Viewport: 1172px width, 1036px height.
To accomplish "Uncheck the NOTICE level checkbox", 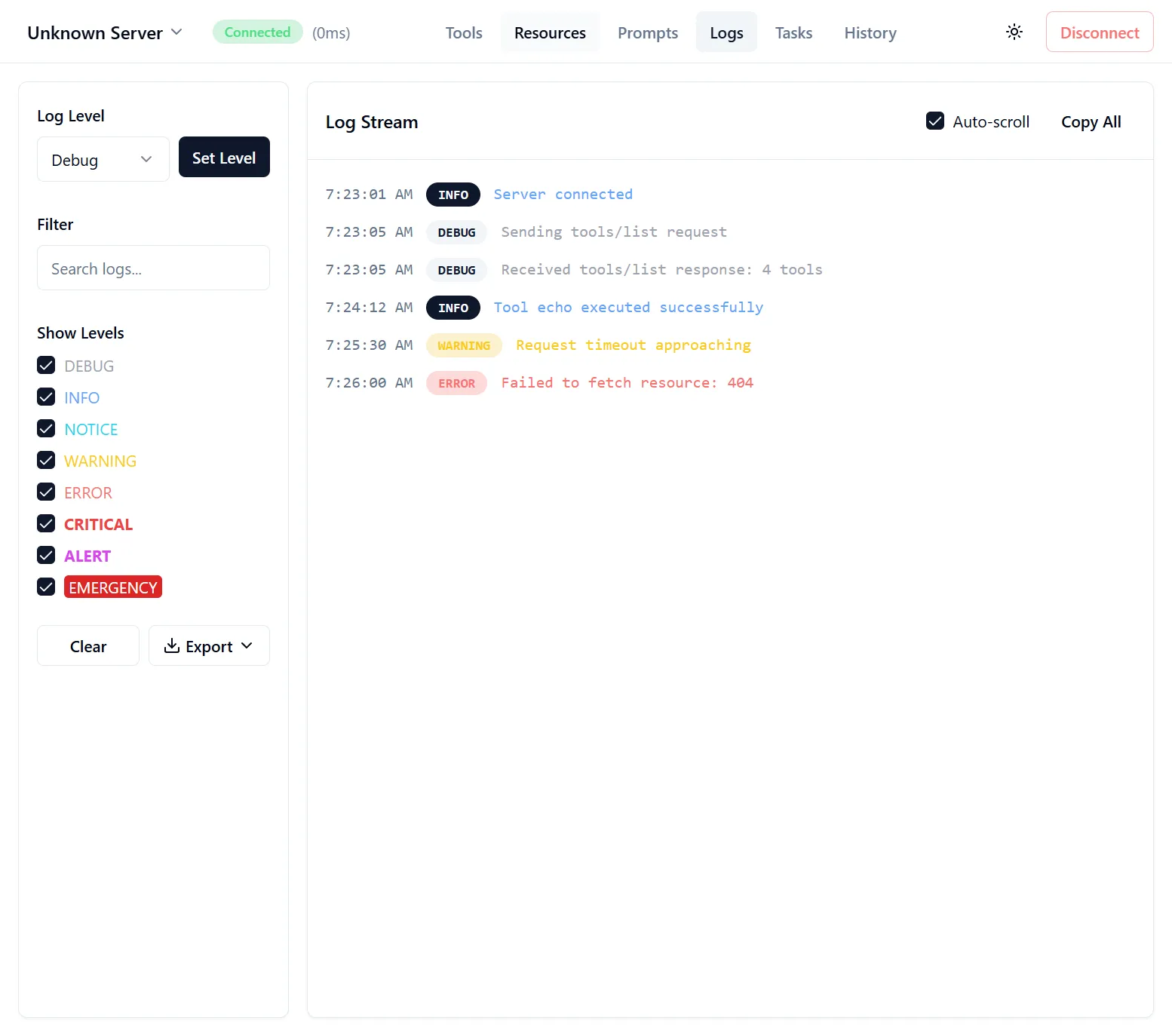I will 46,429.
